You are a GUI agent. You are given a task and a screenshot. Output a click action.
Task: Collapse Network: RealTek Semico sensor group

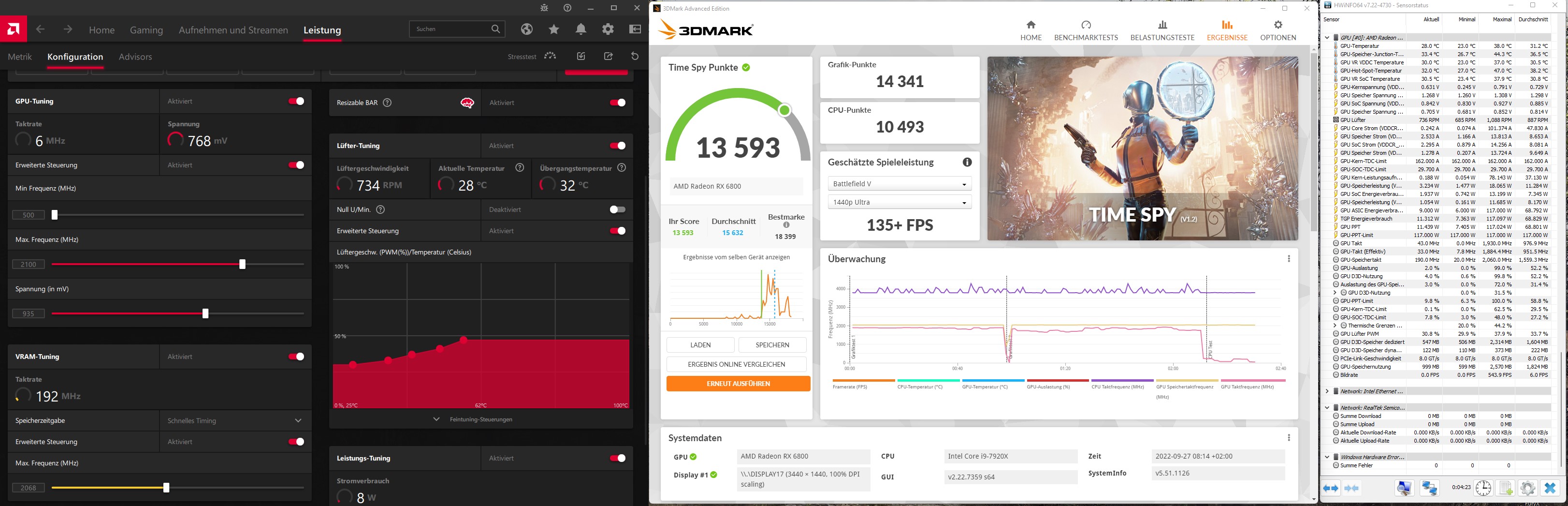(1327, 408)
